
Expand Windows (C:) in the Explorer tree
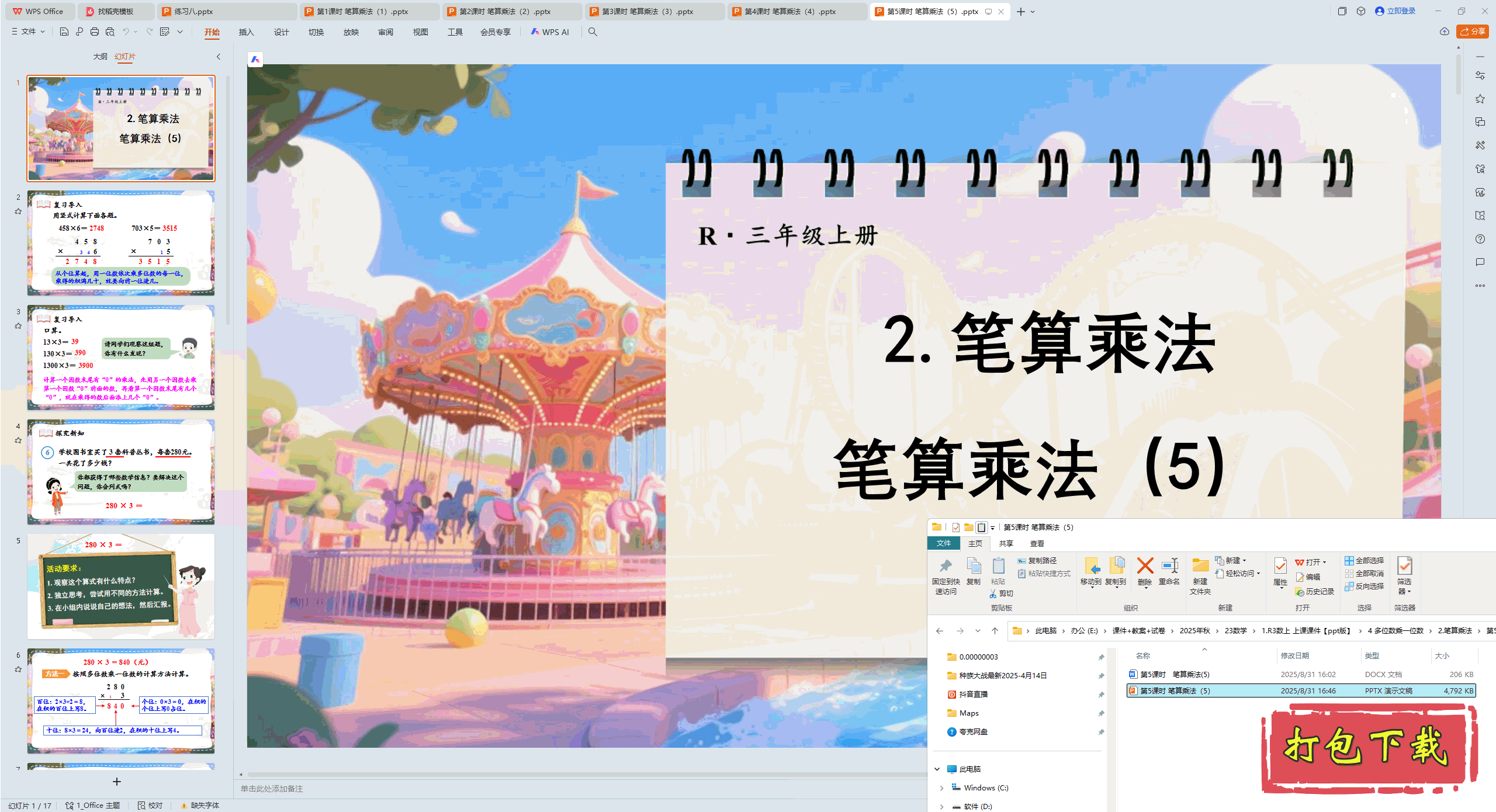(941, 787)
